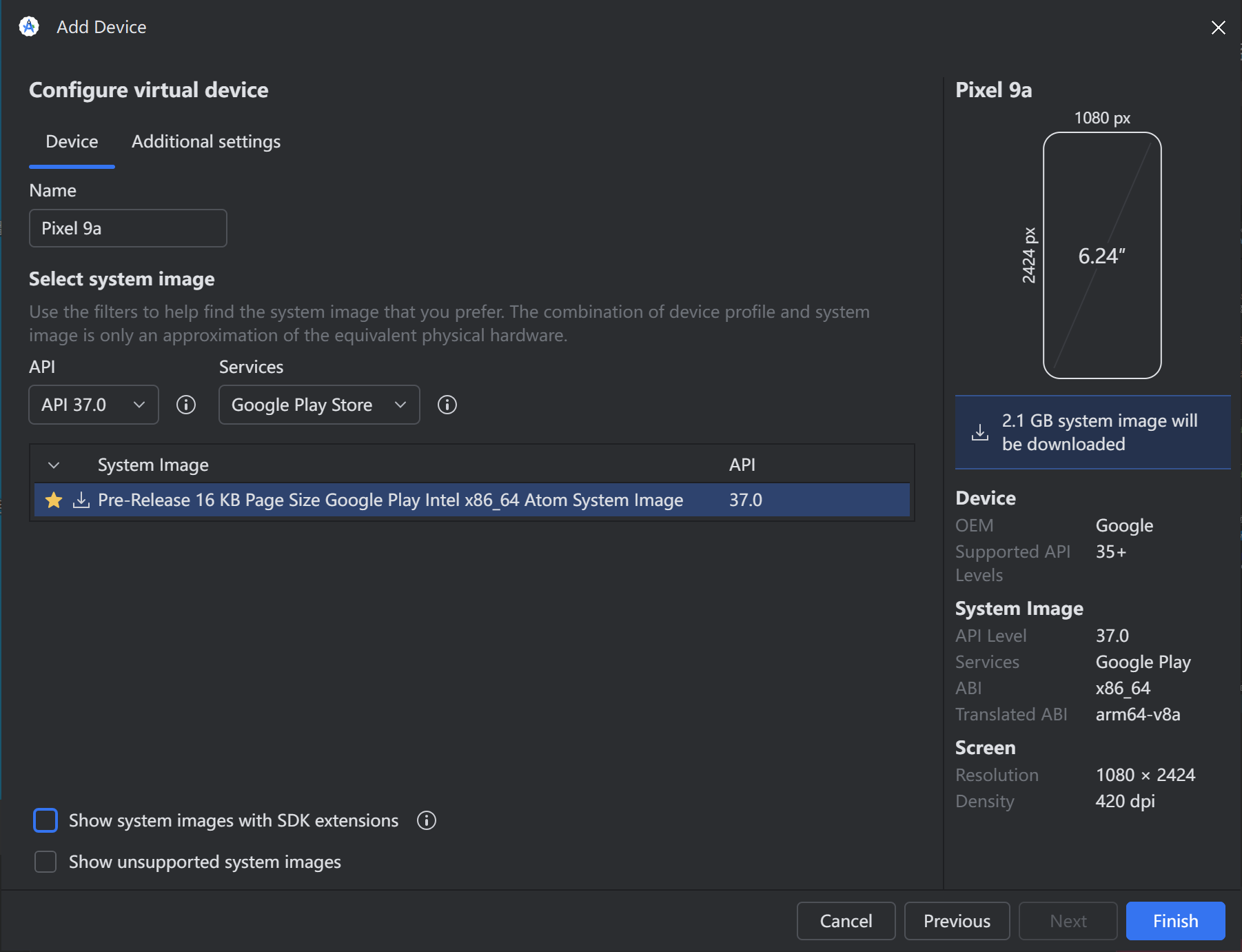
Task: Click the Select system image heading
Action: 122,279
